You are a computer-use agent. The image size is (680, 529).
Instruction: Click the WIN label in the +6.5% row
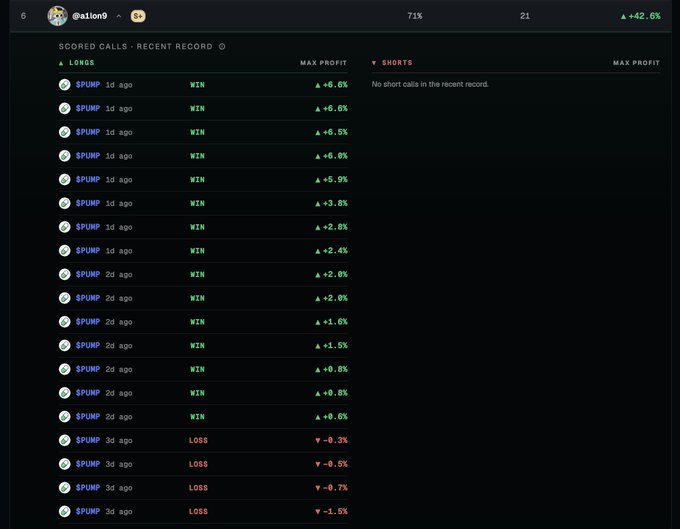(197, 132)
